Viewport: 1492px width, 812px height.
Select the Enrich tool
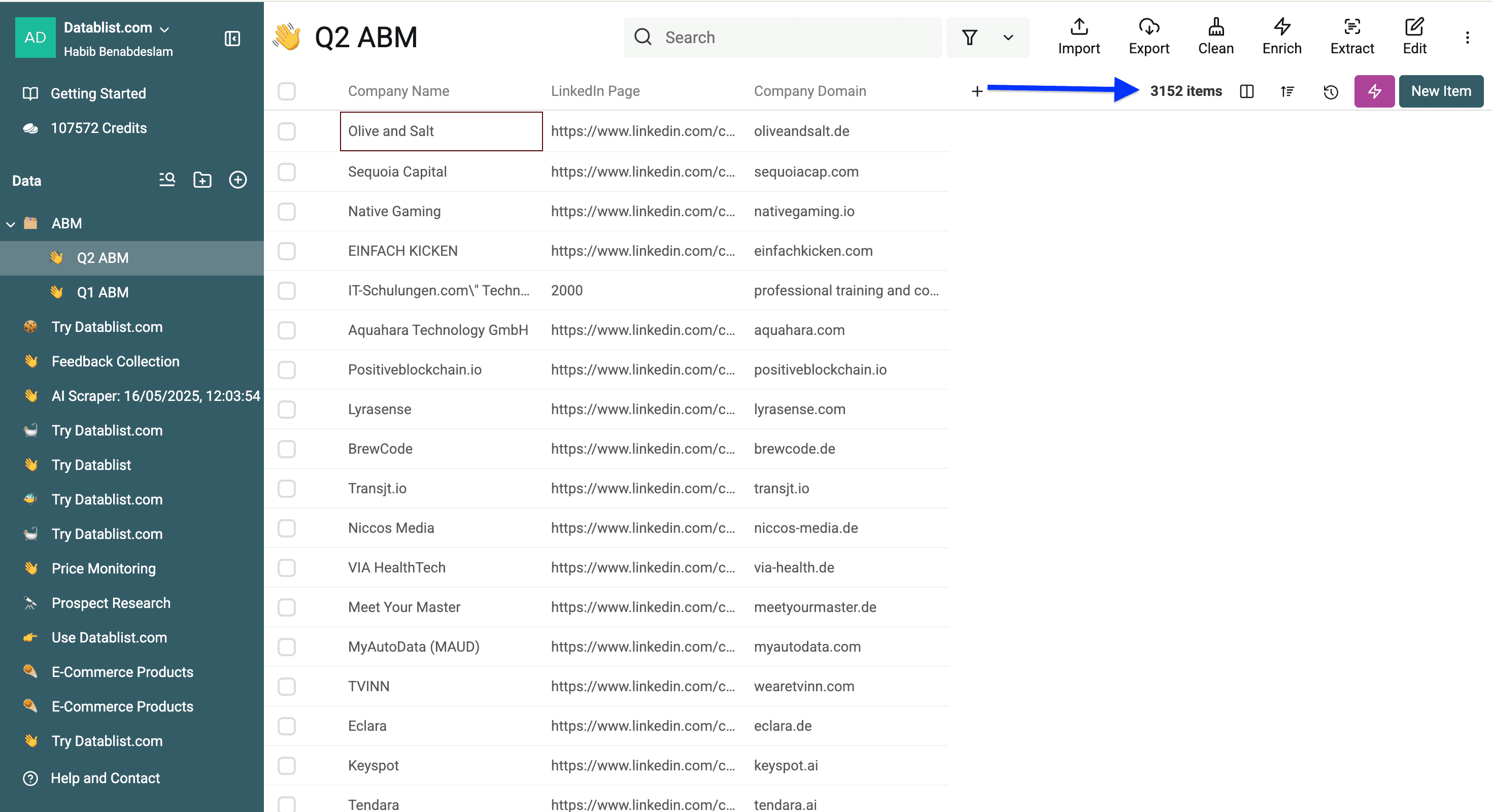tap(1282, 37)
